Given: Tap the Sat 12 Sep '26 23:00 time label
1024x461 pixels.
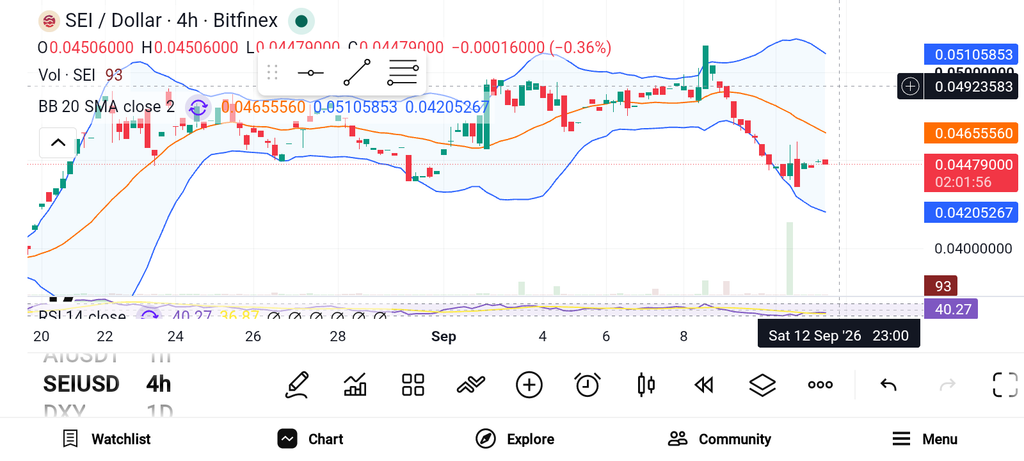Looking at the screenshot, I should (x=839, y=336).
